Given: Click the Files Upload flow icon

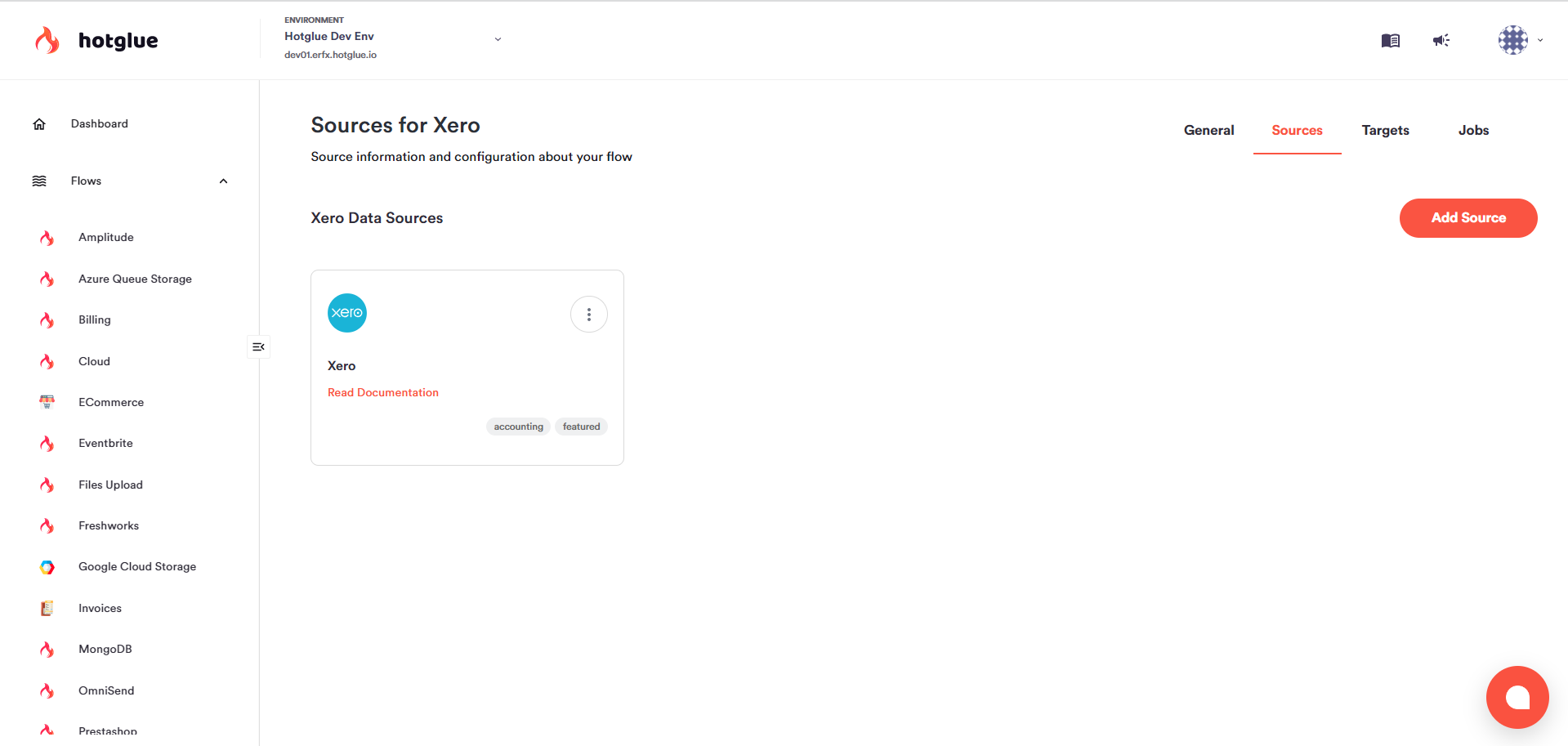Looking at the screenshot, I should 47,485.
